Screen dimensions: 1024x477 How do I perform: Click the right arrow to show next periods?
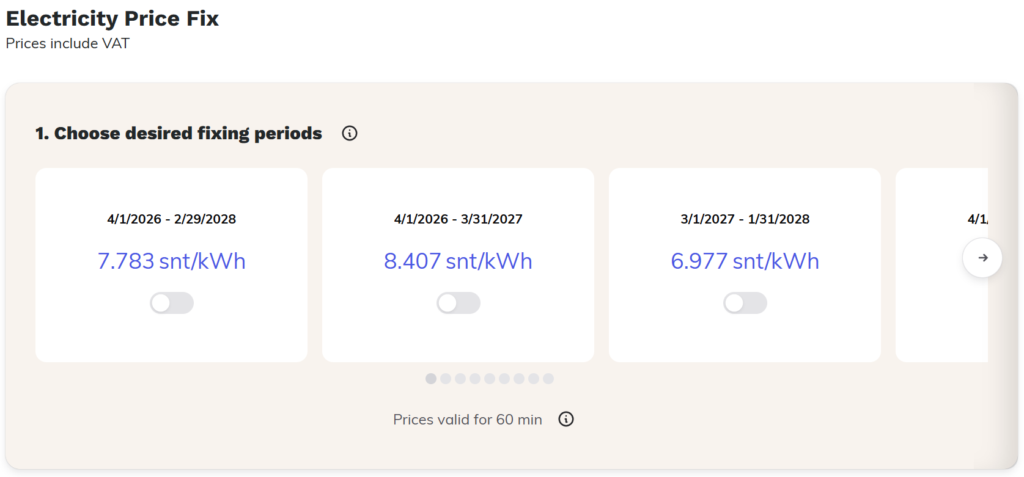pyautogui.click(x=982, y=258)
